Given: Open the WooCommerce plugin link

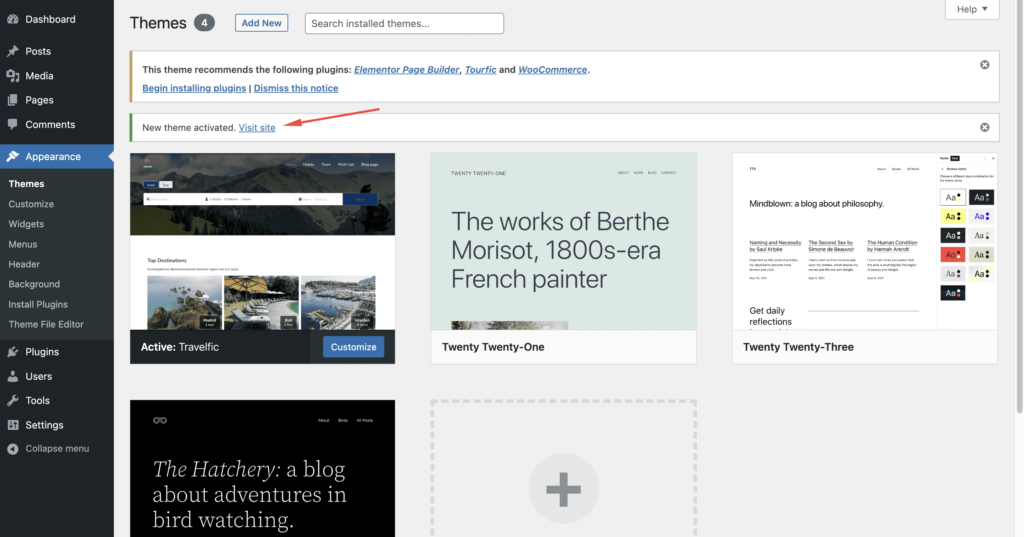Looking at the screenshot, I should 552,69.
